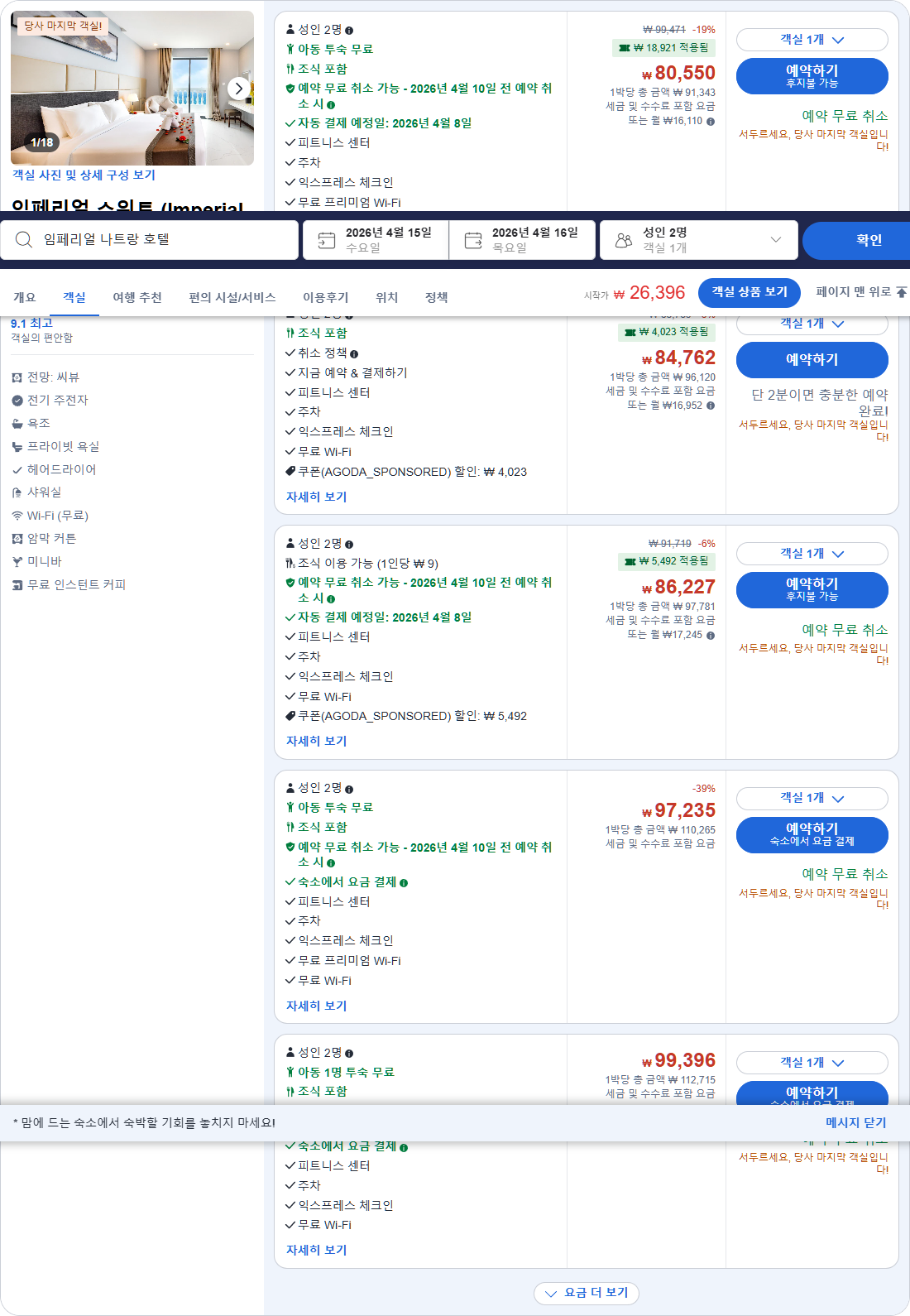Viewport: 910px width, 1316px height.
Task: Click the 프라이빗 욕실 icon
Action: 17,447
